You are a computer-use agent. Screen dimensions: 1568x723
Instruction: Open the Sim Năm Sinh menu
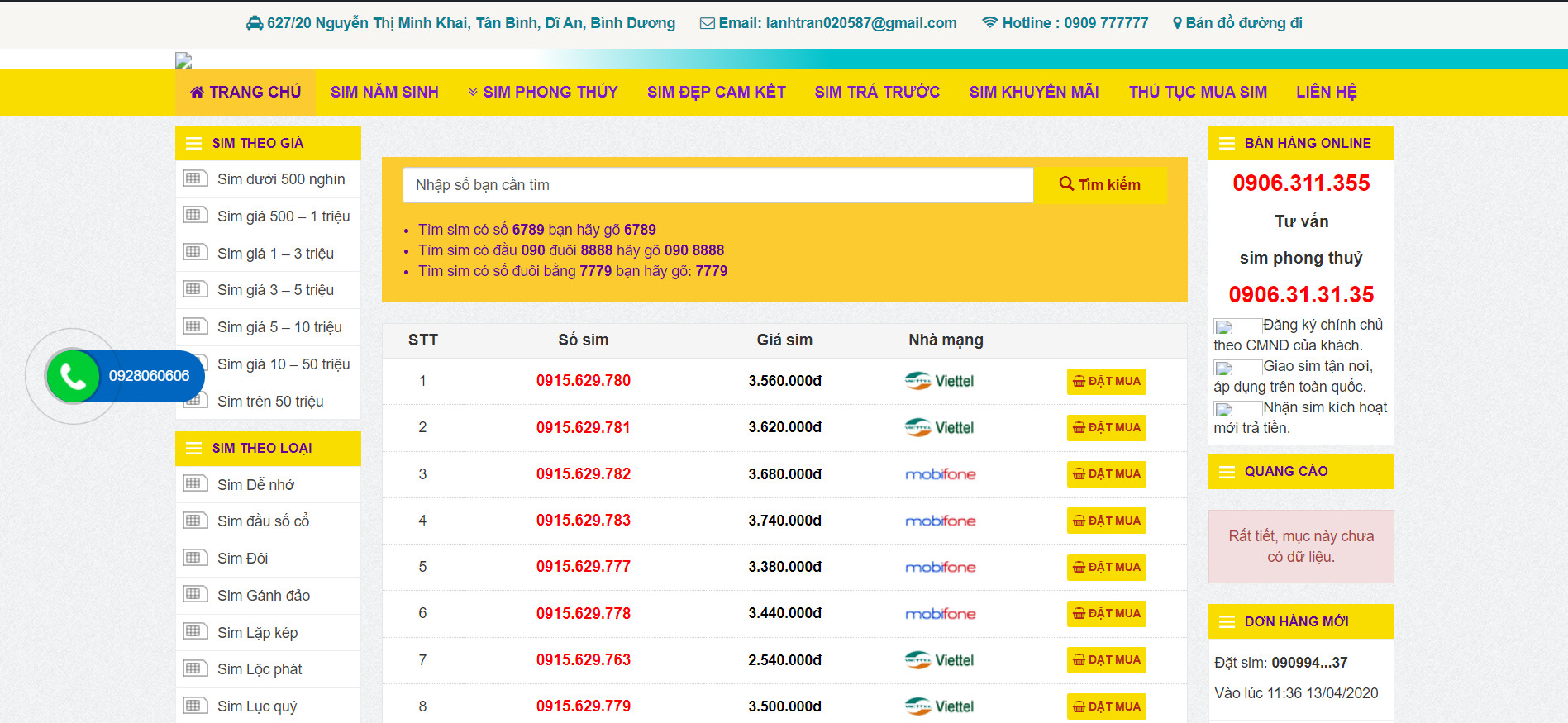coord(384,92)
